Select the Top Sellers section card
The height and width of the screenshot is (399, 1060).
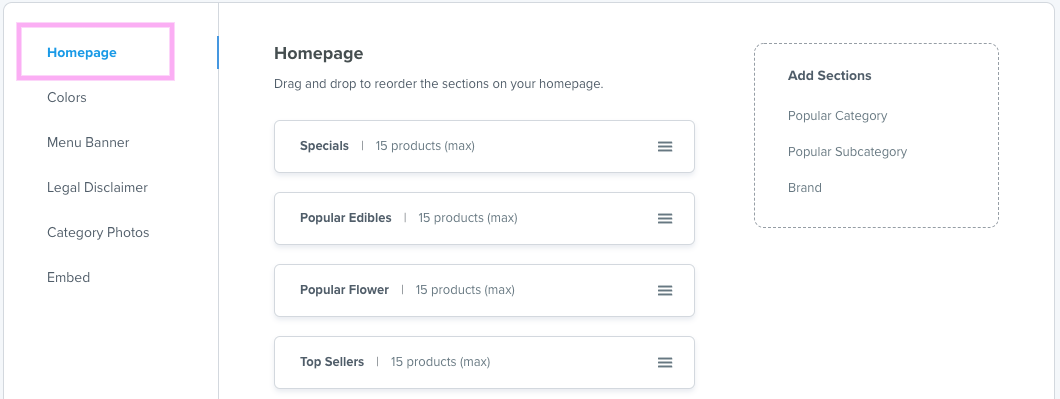484,362
